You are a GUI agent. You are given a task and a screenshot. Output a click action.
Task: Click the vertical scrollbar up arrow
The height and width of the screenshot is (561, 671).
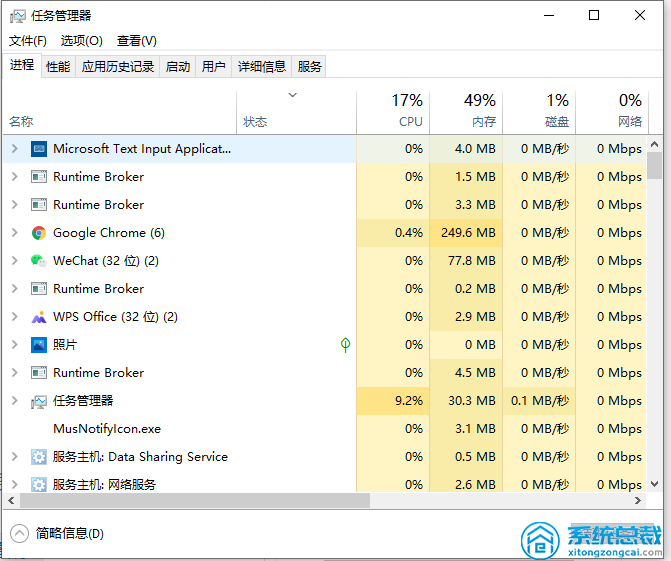click(x=655, y=144)
